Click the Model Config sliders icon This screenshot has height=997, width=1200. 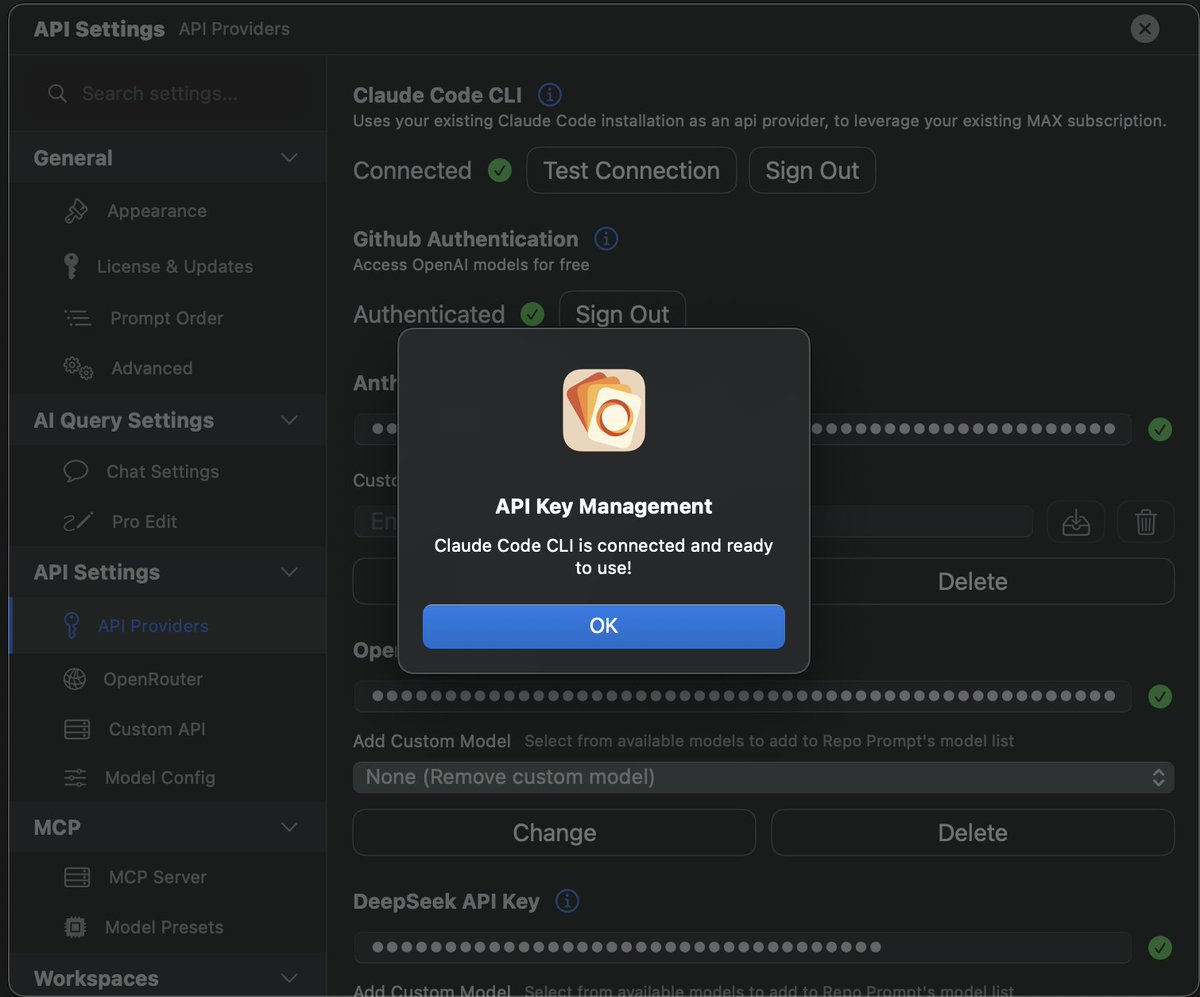pyautogui.click(x=75, y=777)
